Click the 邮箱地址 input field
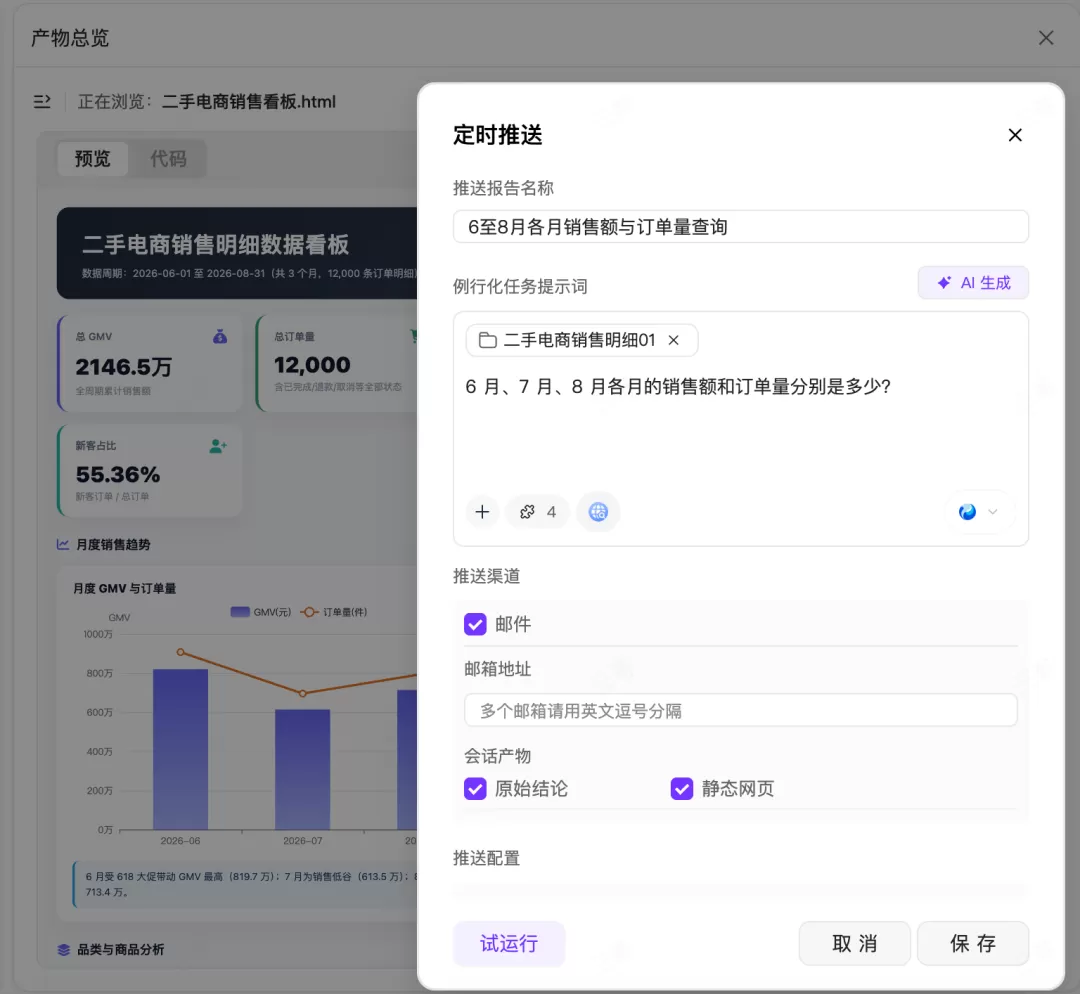This screenshot has width=1080, height=994. [x=740, y=710]
